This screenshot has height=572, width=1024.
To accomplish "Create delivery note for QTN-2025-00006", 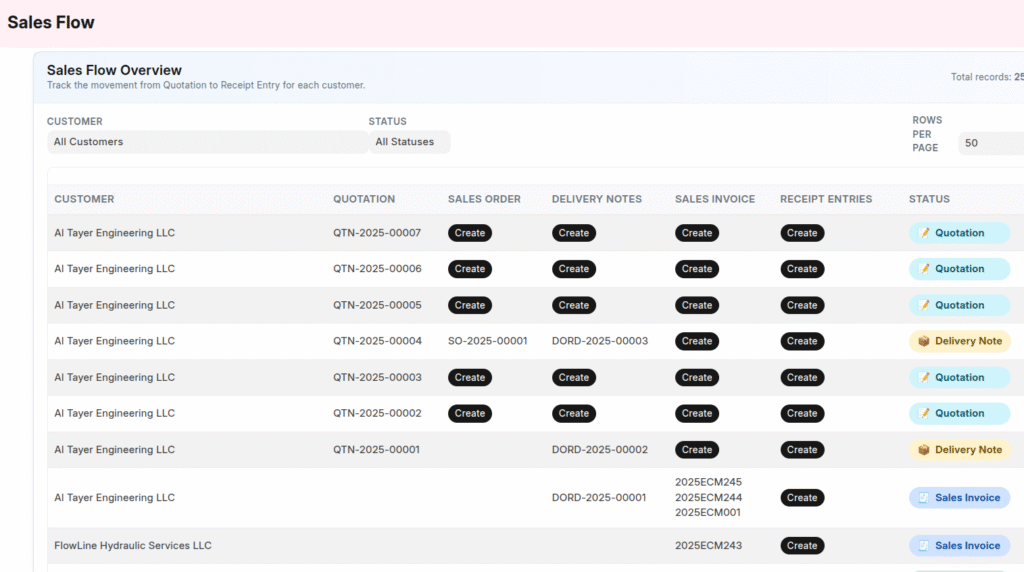I will tap(573, 269).
